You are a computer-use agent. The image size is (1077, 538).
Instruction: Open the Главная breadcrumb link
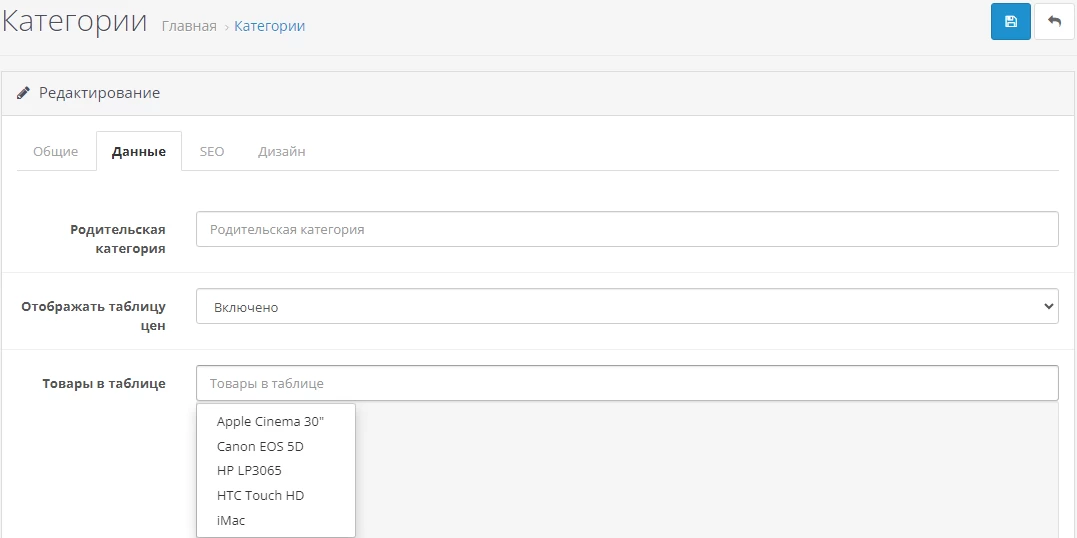(x=189, y=26)
